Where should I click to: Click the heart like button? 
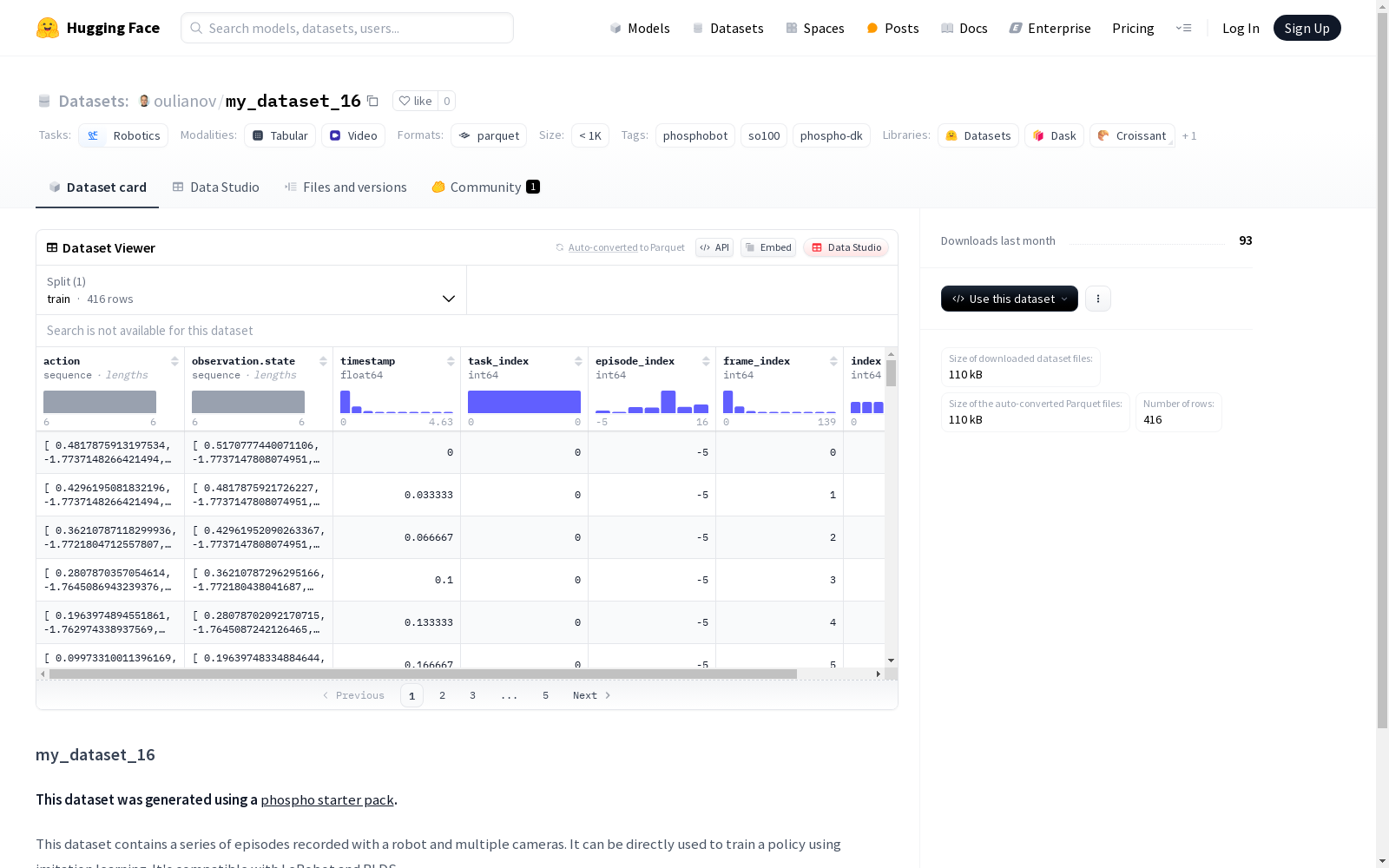(x=415, y=101)
